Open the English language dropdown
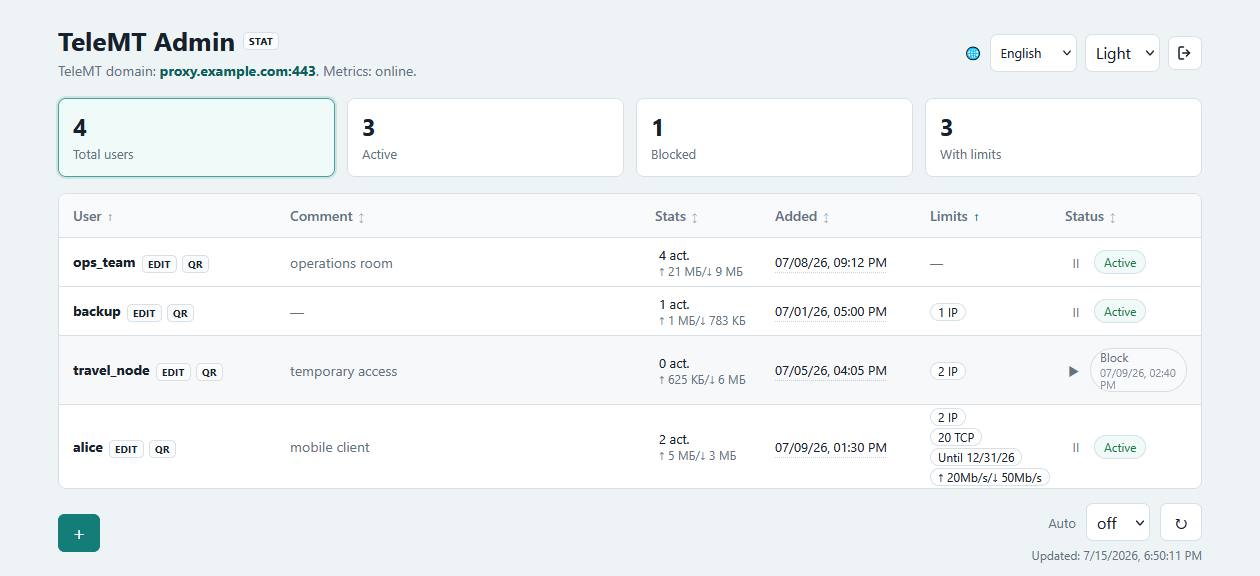The height and width of the screenshot is (576, 1260). point(1033,53)
